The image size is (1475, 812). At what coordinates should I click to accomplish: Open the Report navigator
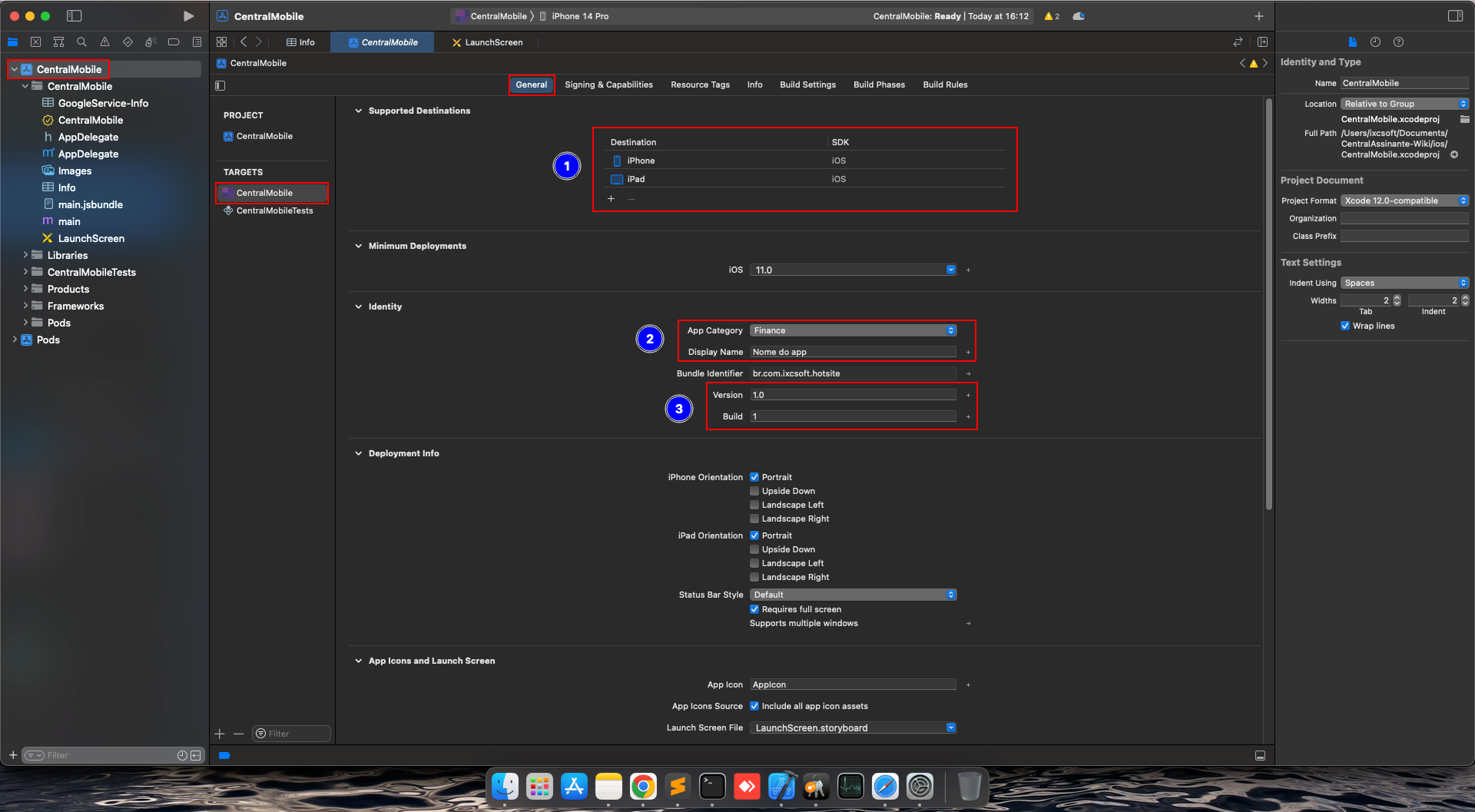tap(197, 42)
